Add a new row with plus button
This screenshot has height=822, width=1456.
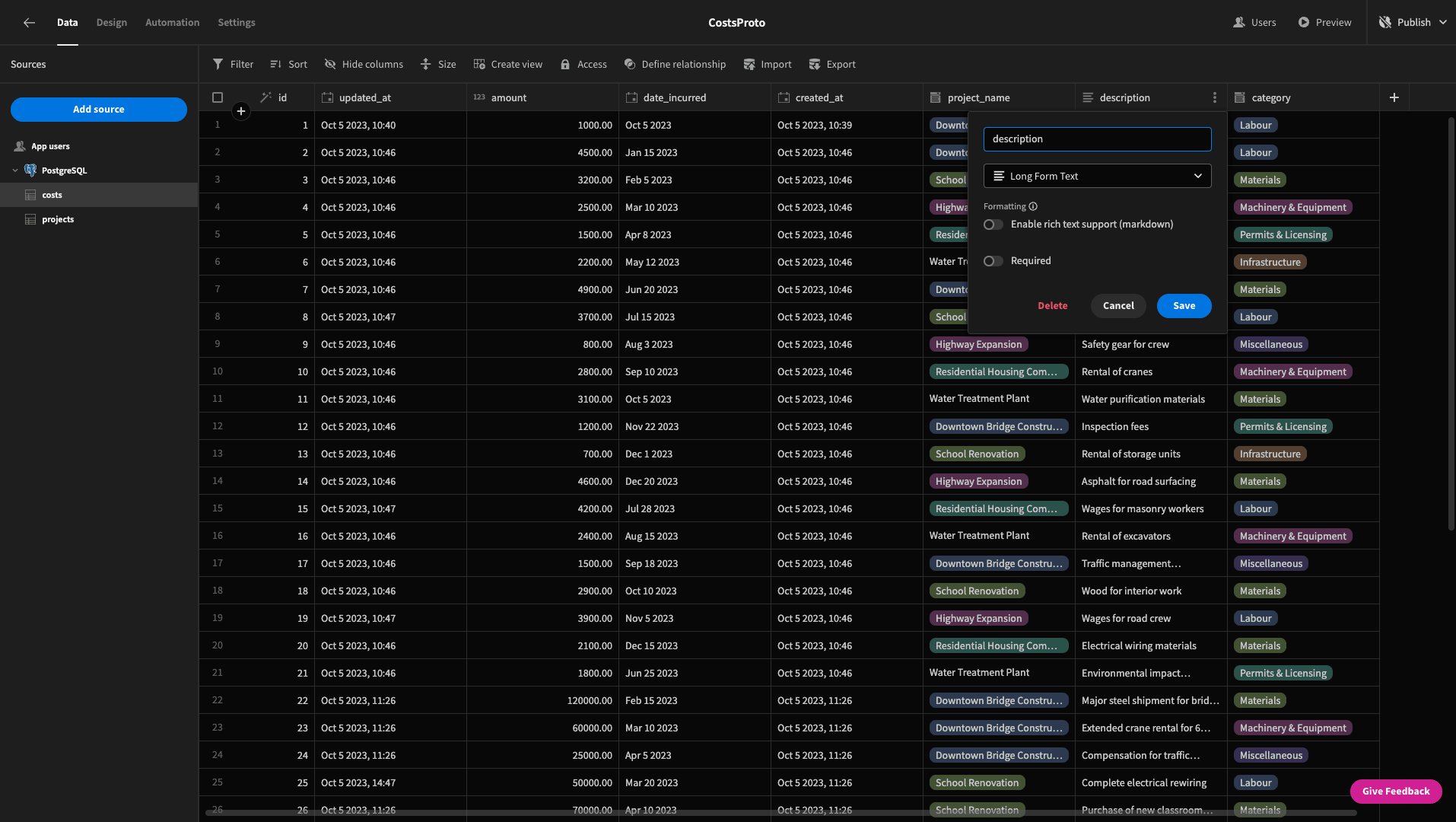[x=240, y=112]
